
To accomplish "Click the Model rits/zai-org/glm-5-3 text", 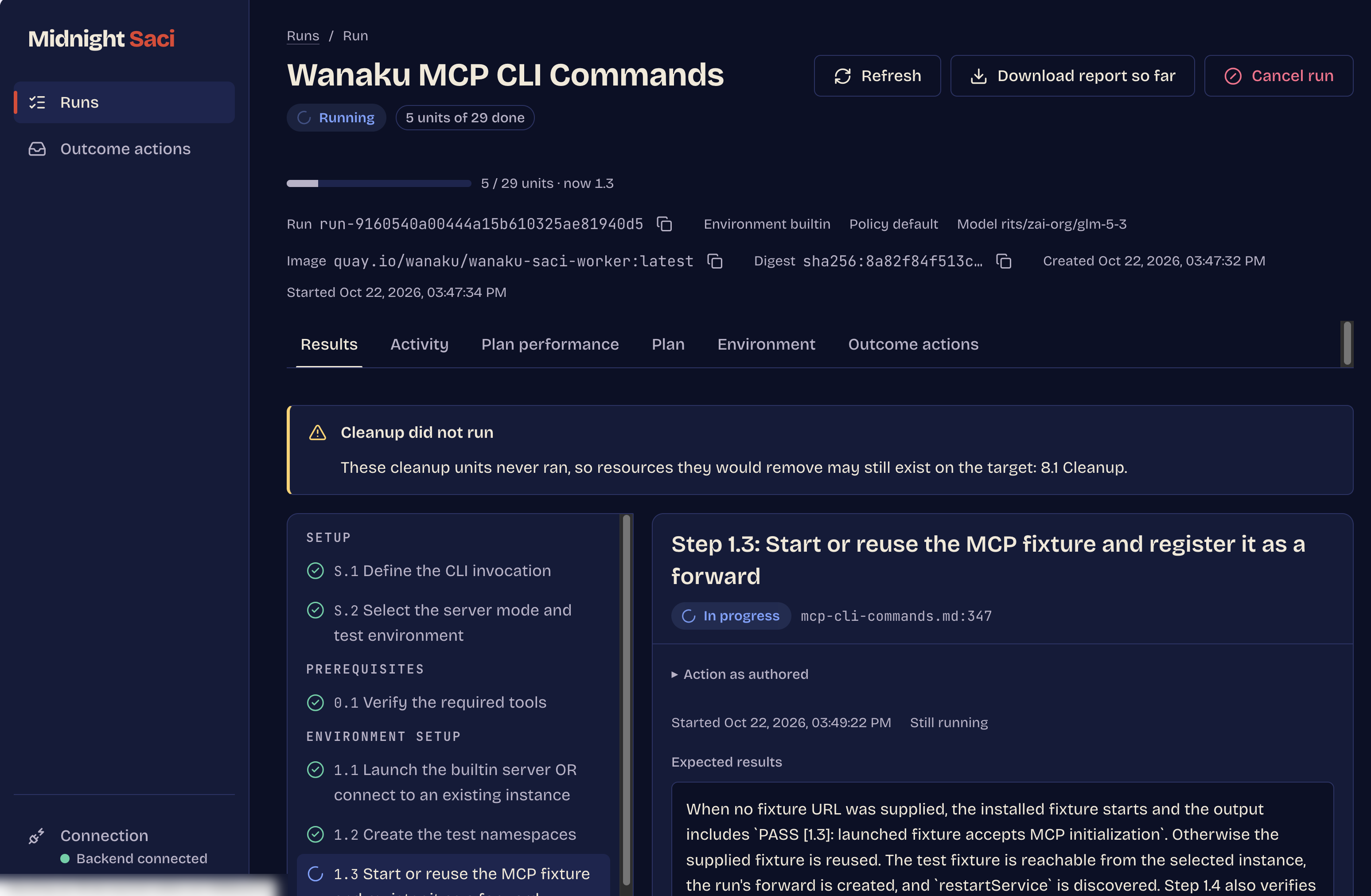I will (1041, 224).
